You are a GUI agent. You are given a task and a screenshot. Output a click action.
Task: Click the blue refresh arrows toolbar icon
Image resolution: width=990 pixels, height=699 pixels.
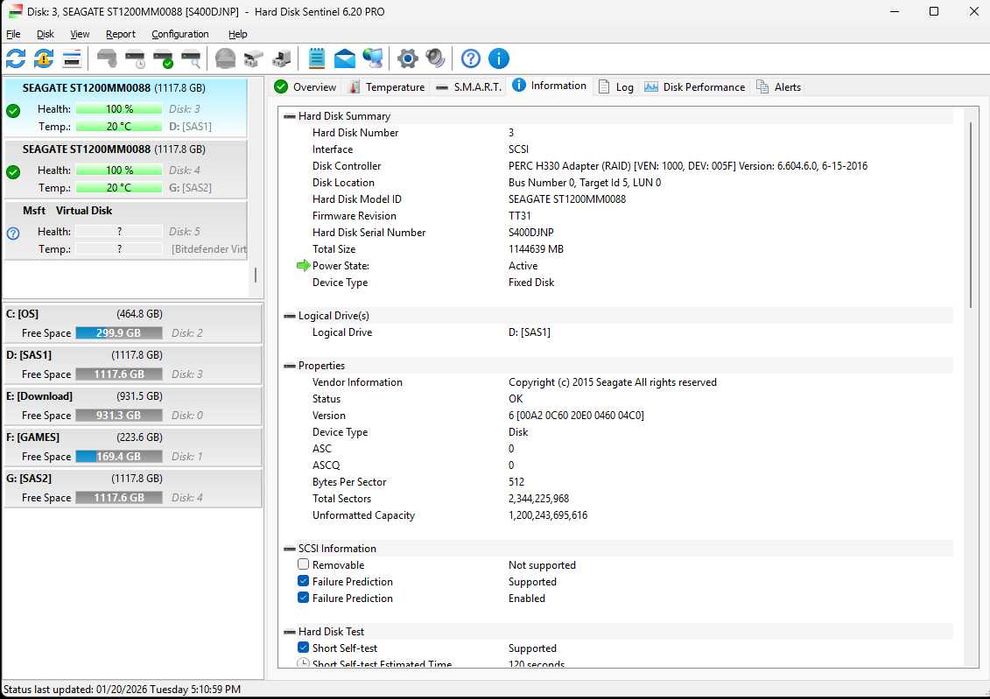(16, 59)
